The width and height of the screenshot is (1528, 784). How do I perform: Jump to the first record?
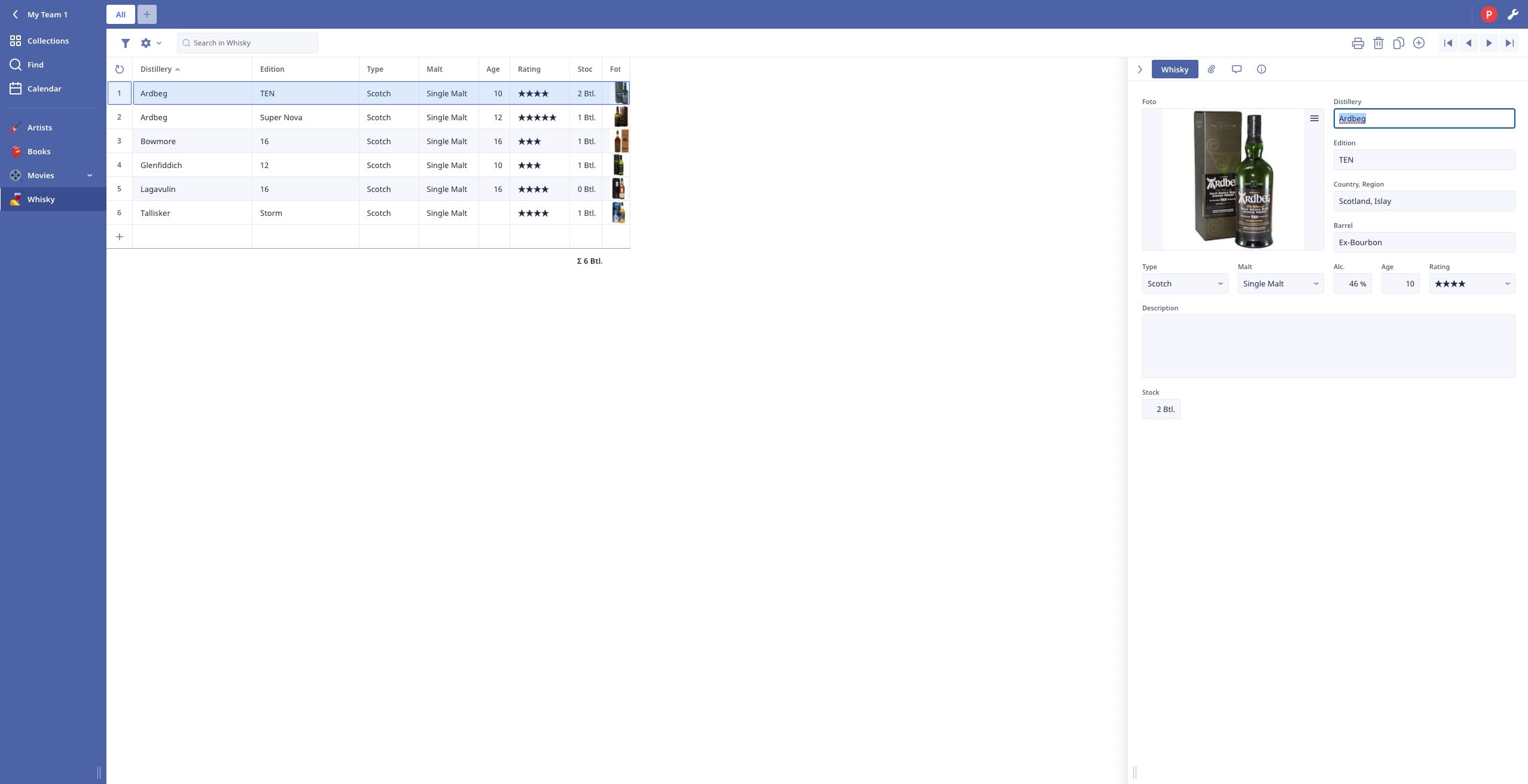(1448, 43)
